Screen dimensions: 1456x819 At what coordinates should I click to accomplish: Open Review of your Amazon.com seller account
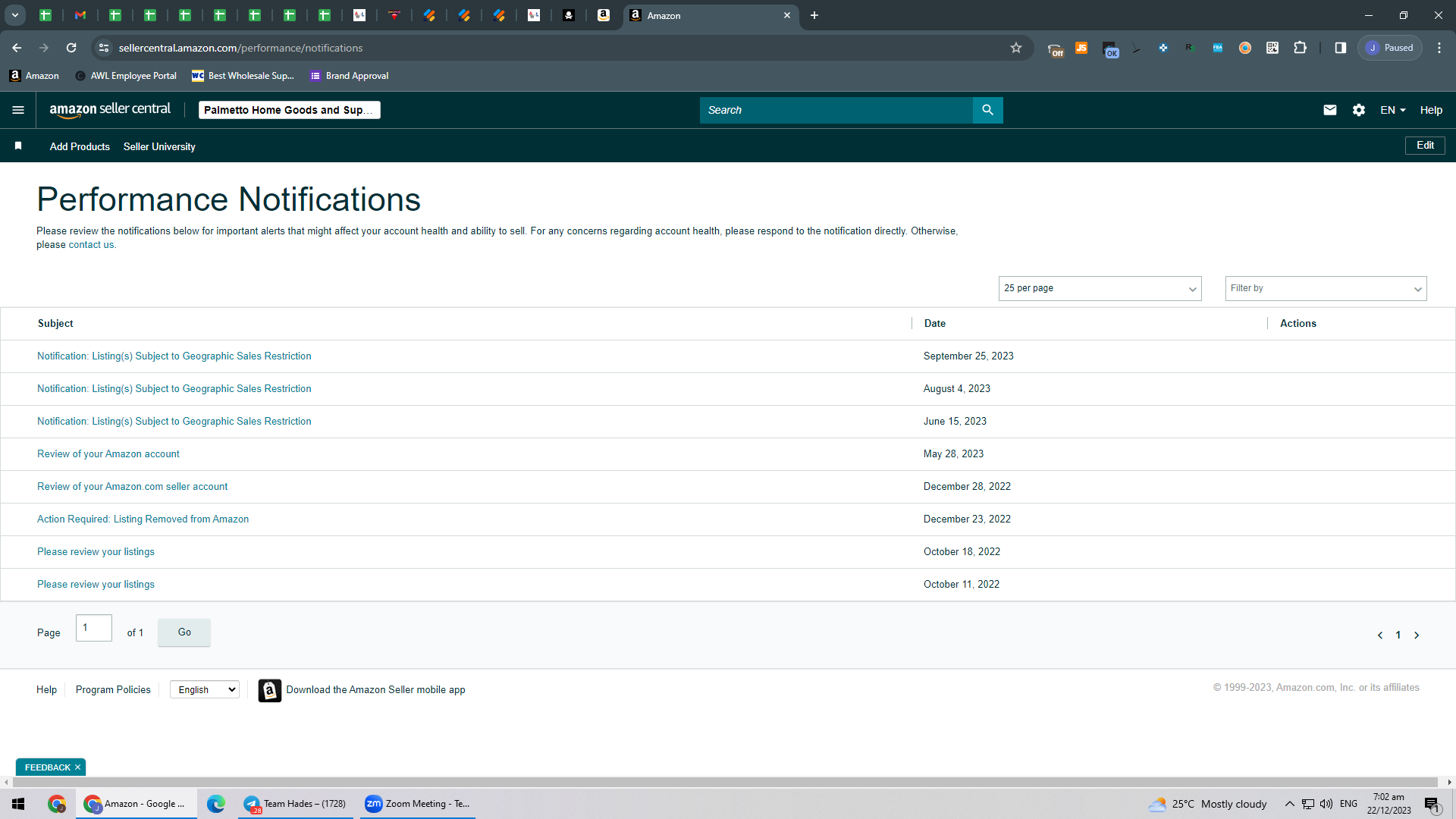pyautogui.click(x=132, y=486)
